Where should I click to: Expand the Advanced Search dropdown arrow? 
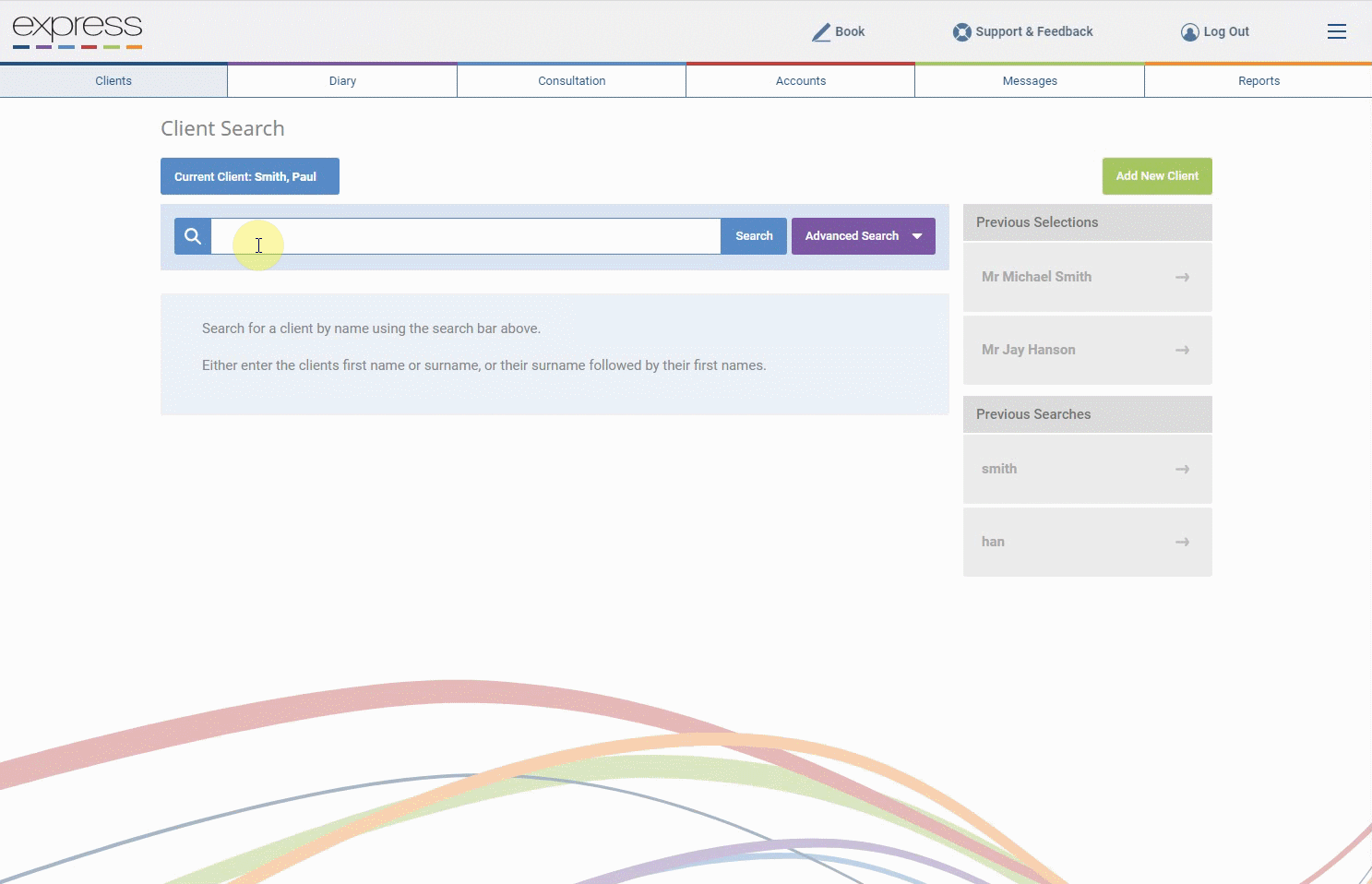[x=917, y=236]
